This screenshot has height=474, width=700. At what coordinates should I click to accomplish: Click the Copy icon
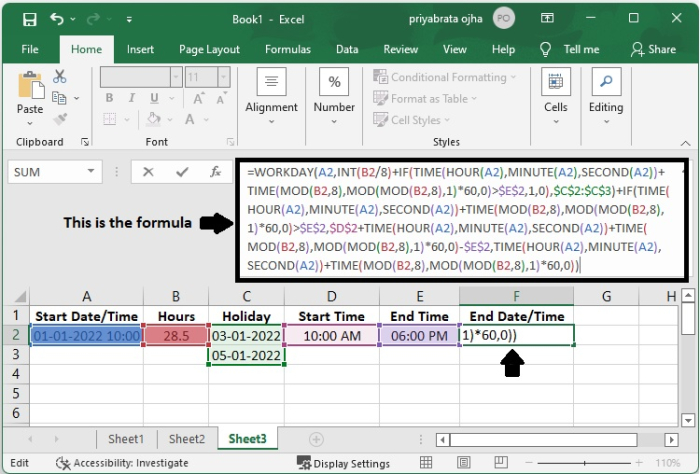click(x=59, y=98)
